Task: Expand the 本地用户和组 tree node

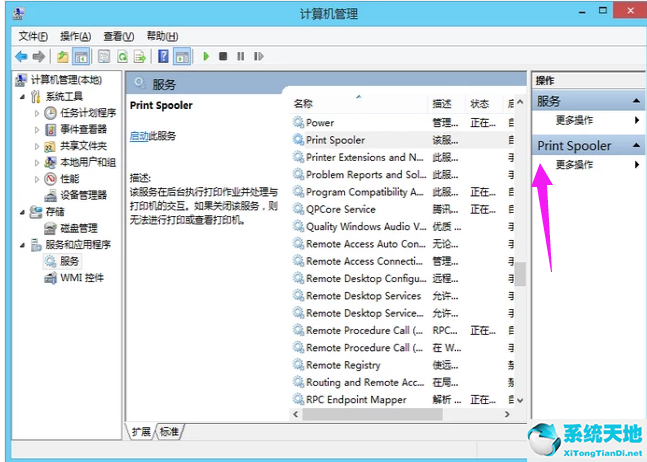Action: point(37,163)
